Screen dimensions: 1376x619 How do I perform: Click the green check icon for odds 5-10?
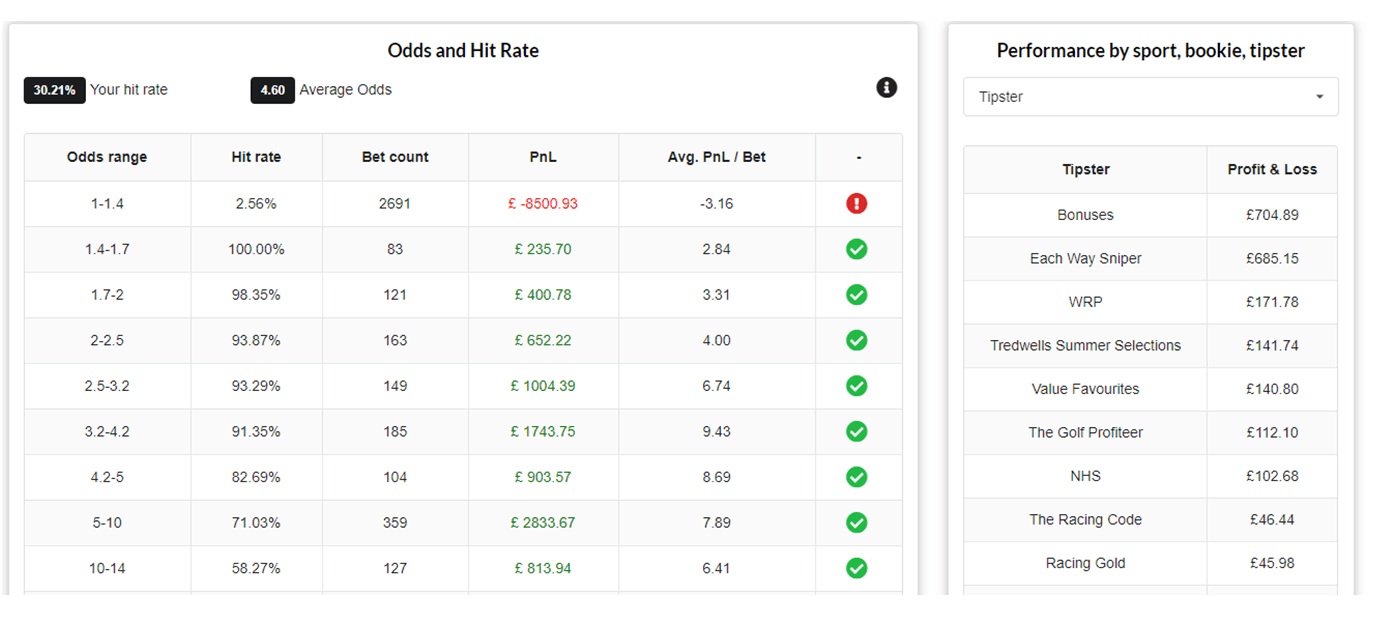(x=856, y=522)
